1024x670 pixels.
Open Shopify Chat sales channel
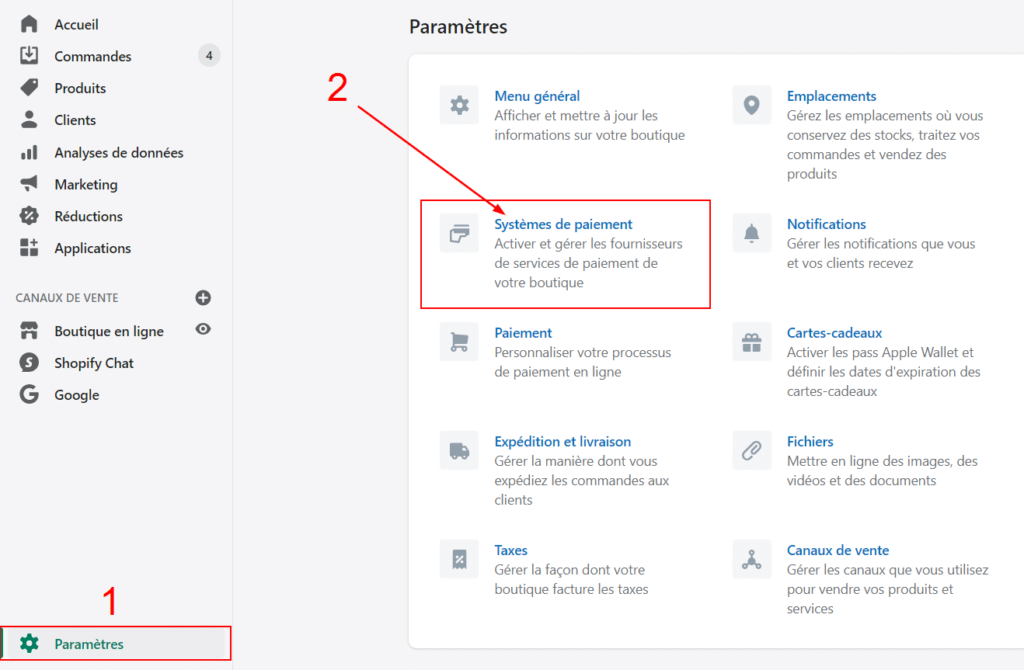tap(93, 363)
